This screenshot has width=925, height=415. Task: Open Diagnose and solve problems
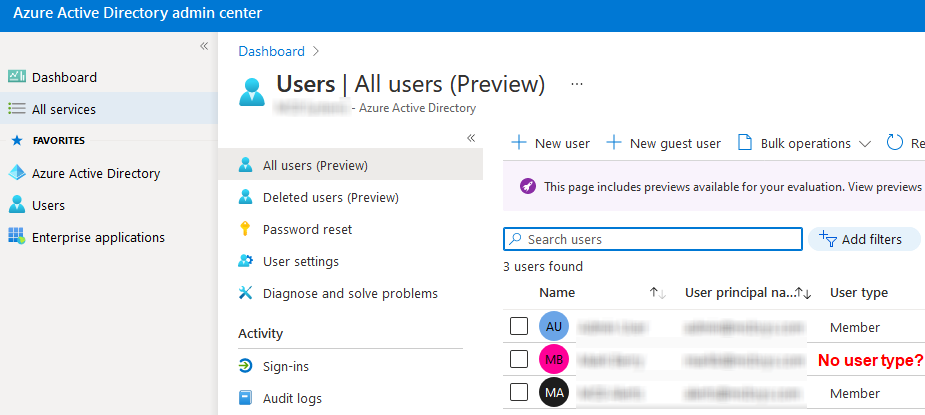click(350, 293)
